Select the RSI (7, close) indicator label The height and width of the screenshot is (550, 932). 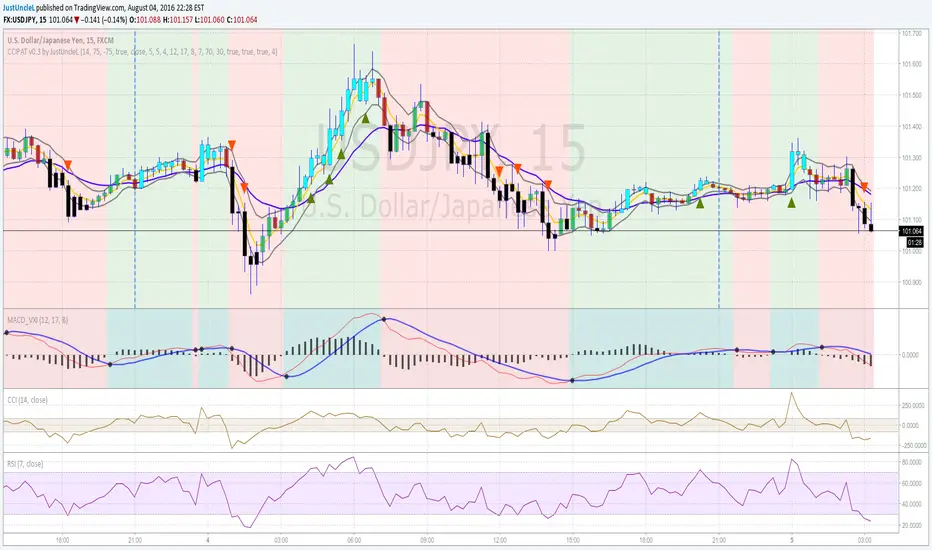pos(25,464)
